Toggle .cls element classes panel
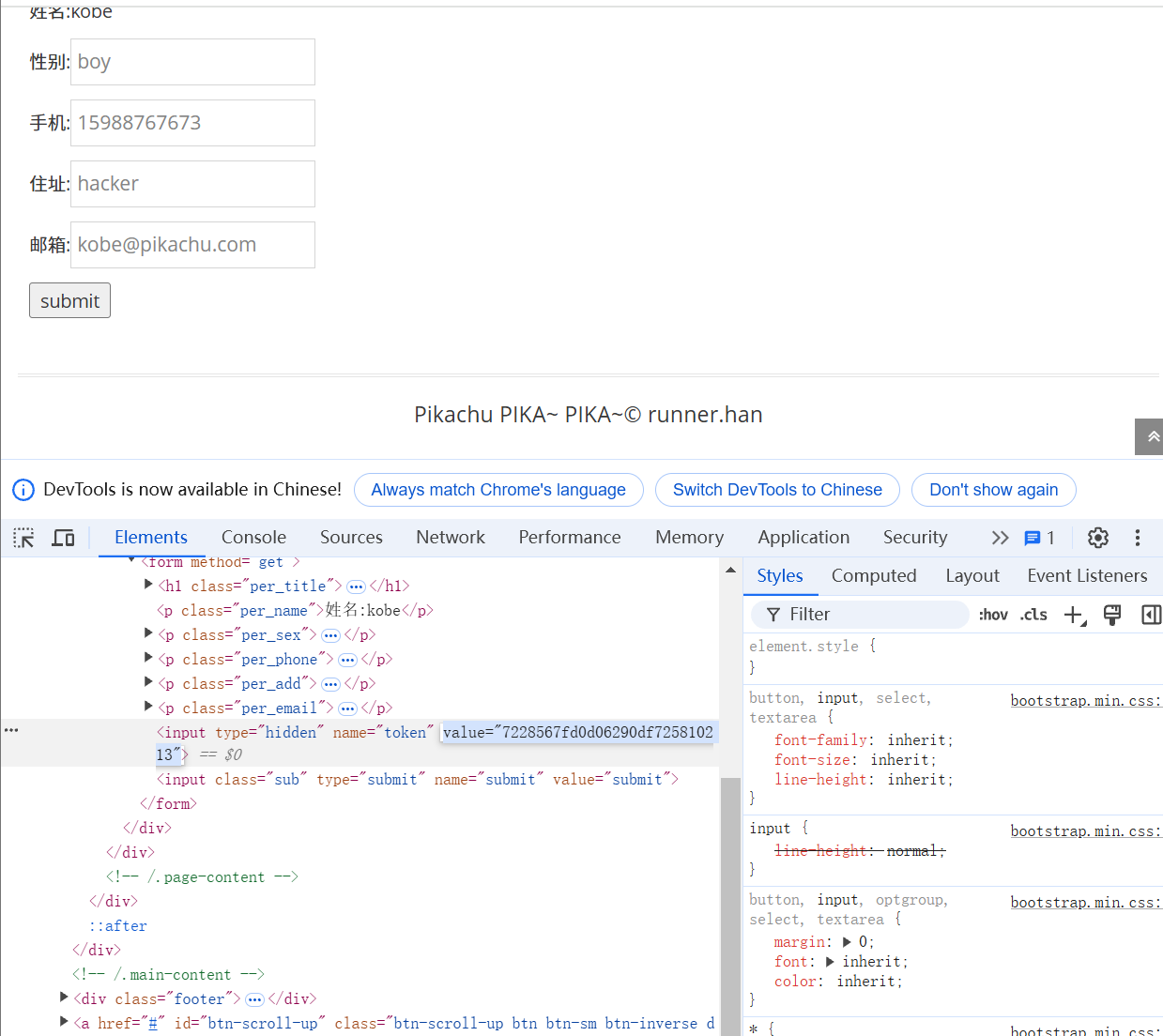 [x=1033, y=615]
